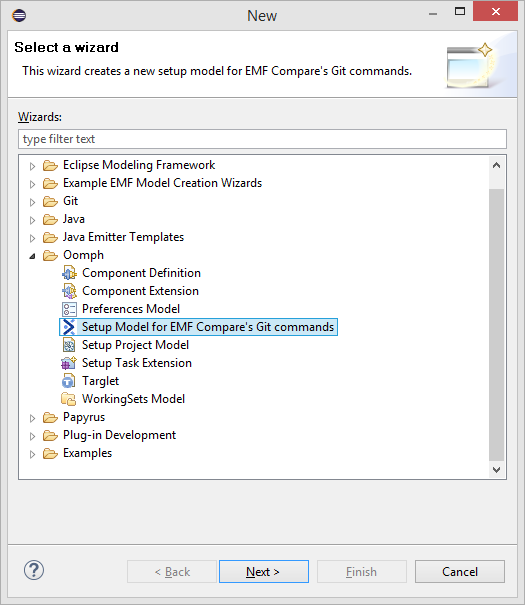Click the Java Emitter Templates folder icon
Screen dimensions: 525x605
click(x=50, y=237)
